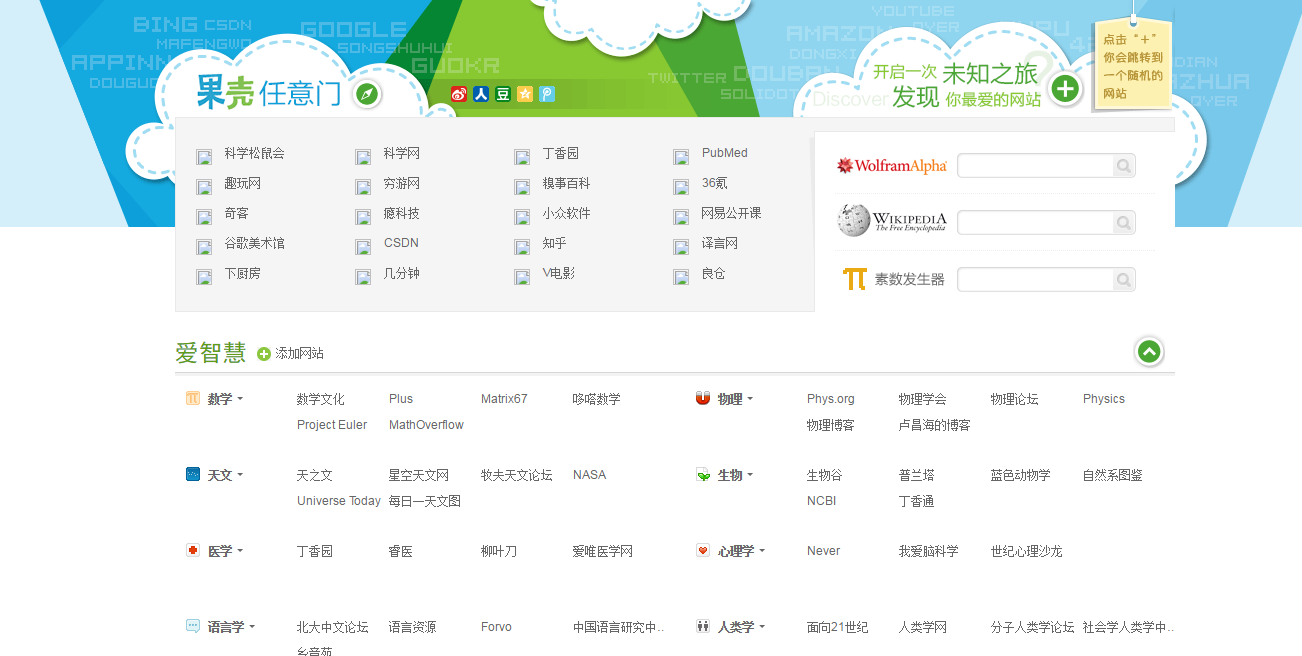
Task: Click the image placeholder beside PubMed
Action: pyautogui.click(x=681, y=156)
